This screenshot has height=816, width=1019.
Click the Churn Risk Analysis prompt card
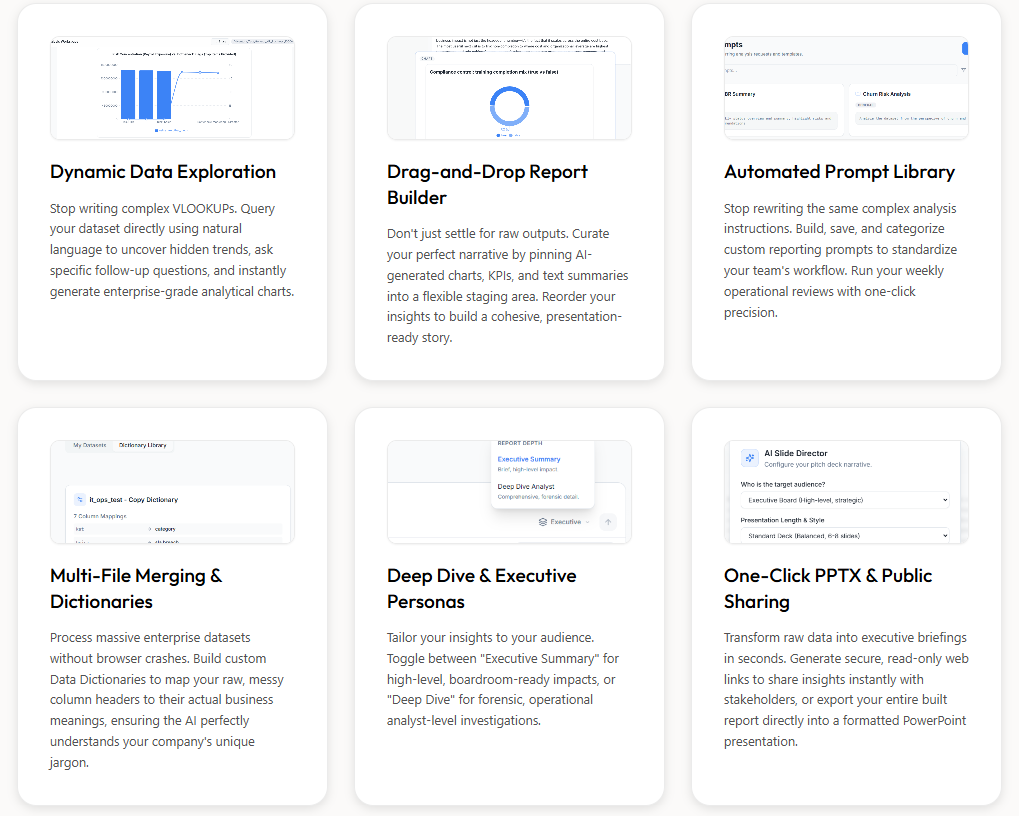click(x=908, y=108)
